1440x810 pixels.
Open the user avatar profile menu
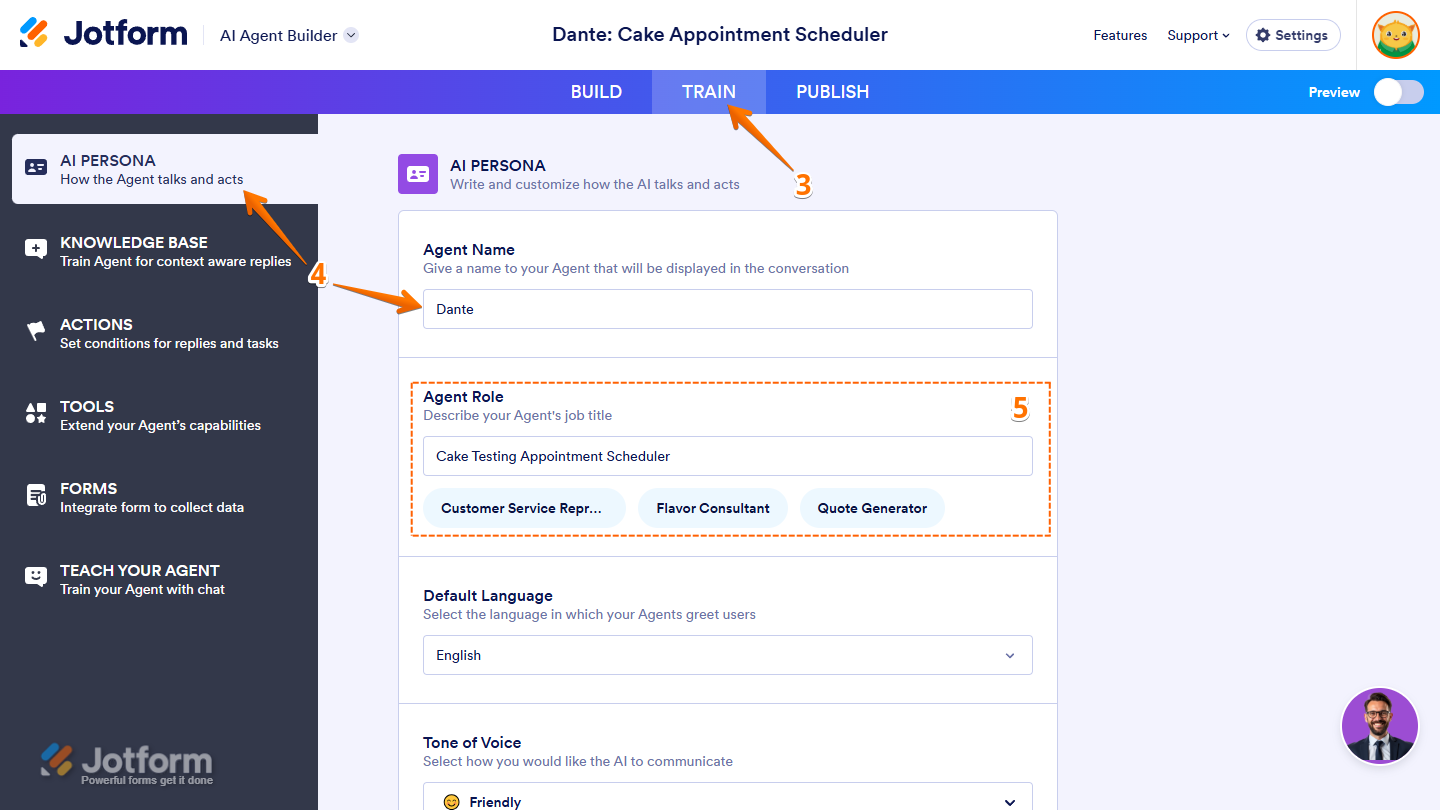pyautogui.click(x=1396, y=35)
